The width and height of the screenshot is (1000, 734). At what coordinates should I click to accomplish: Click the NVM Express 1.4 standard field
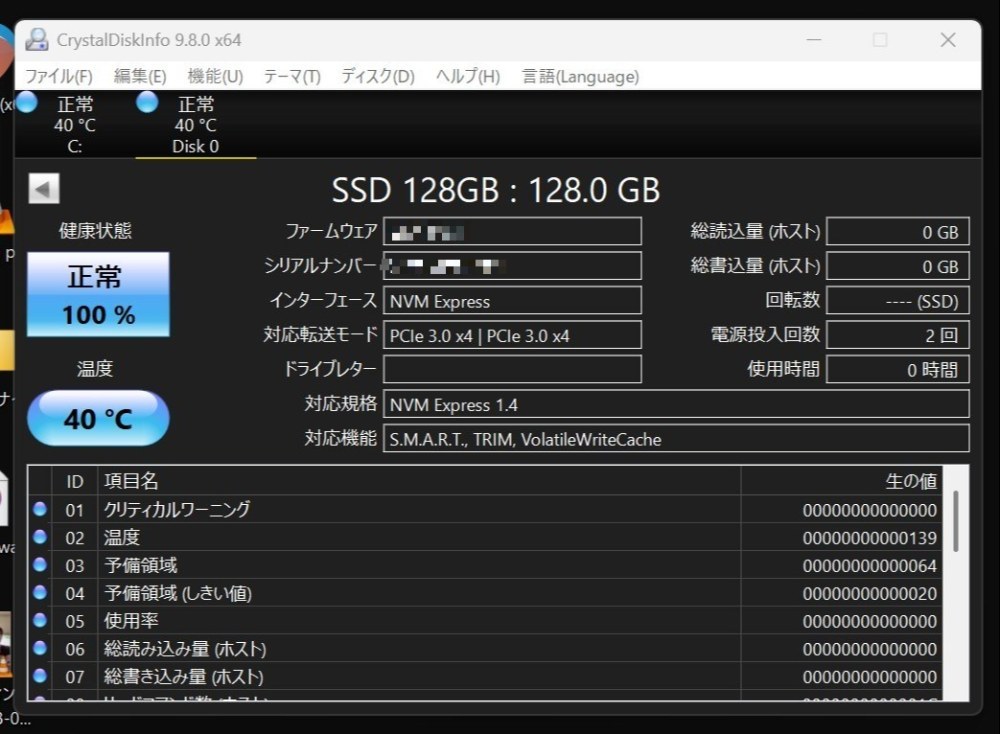(x=676, y=404)
